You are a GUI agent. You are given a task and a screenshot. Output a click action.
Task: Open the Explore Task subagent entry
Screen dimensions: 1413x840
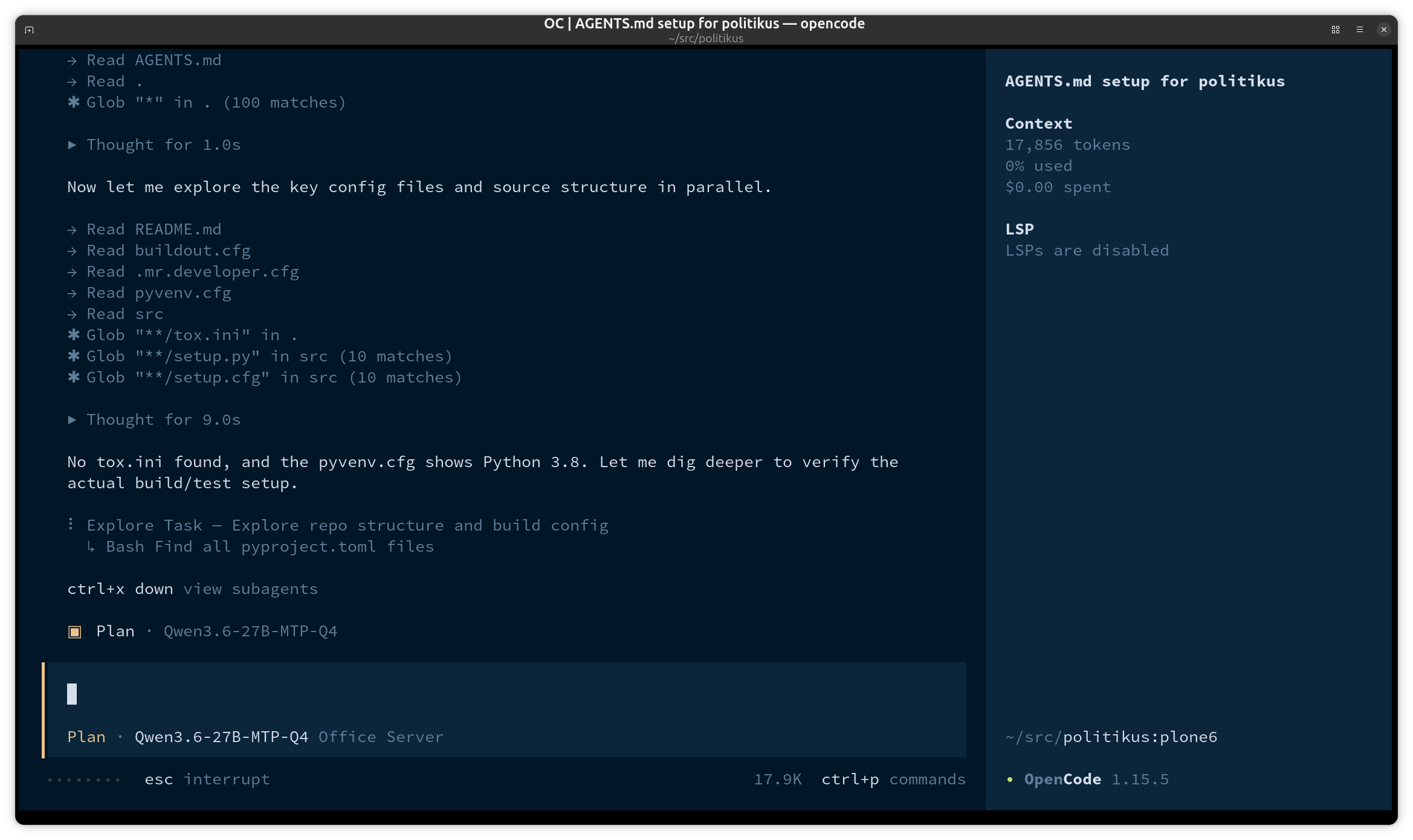(x=338, y=526)
